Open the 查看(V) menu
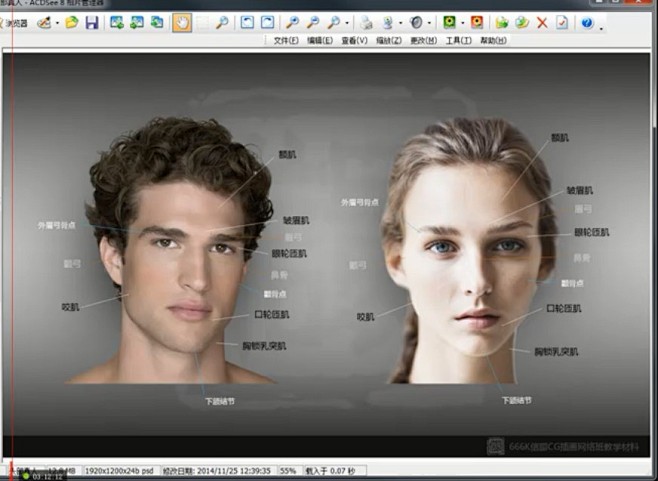This screenshot has width=658, height=481. coord(354,41)
